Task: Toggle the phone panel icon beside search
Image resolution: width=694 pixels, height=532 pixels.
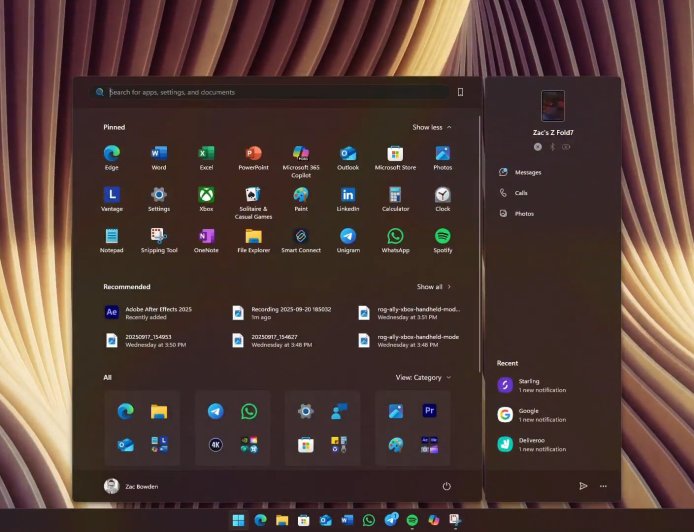Action: click(x=460, y=92)
